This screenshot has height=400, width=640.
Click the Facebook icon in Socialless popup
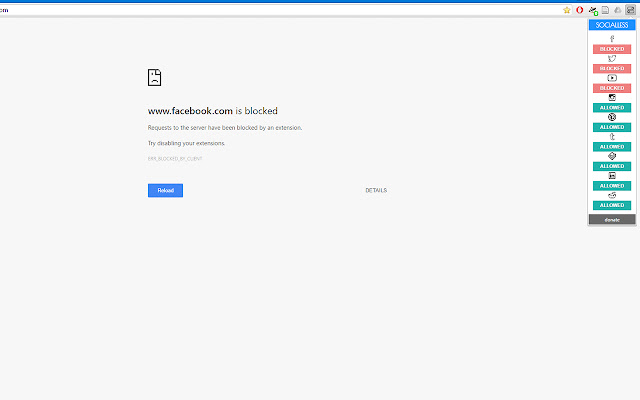(612, 39)
